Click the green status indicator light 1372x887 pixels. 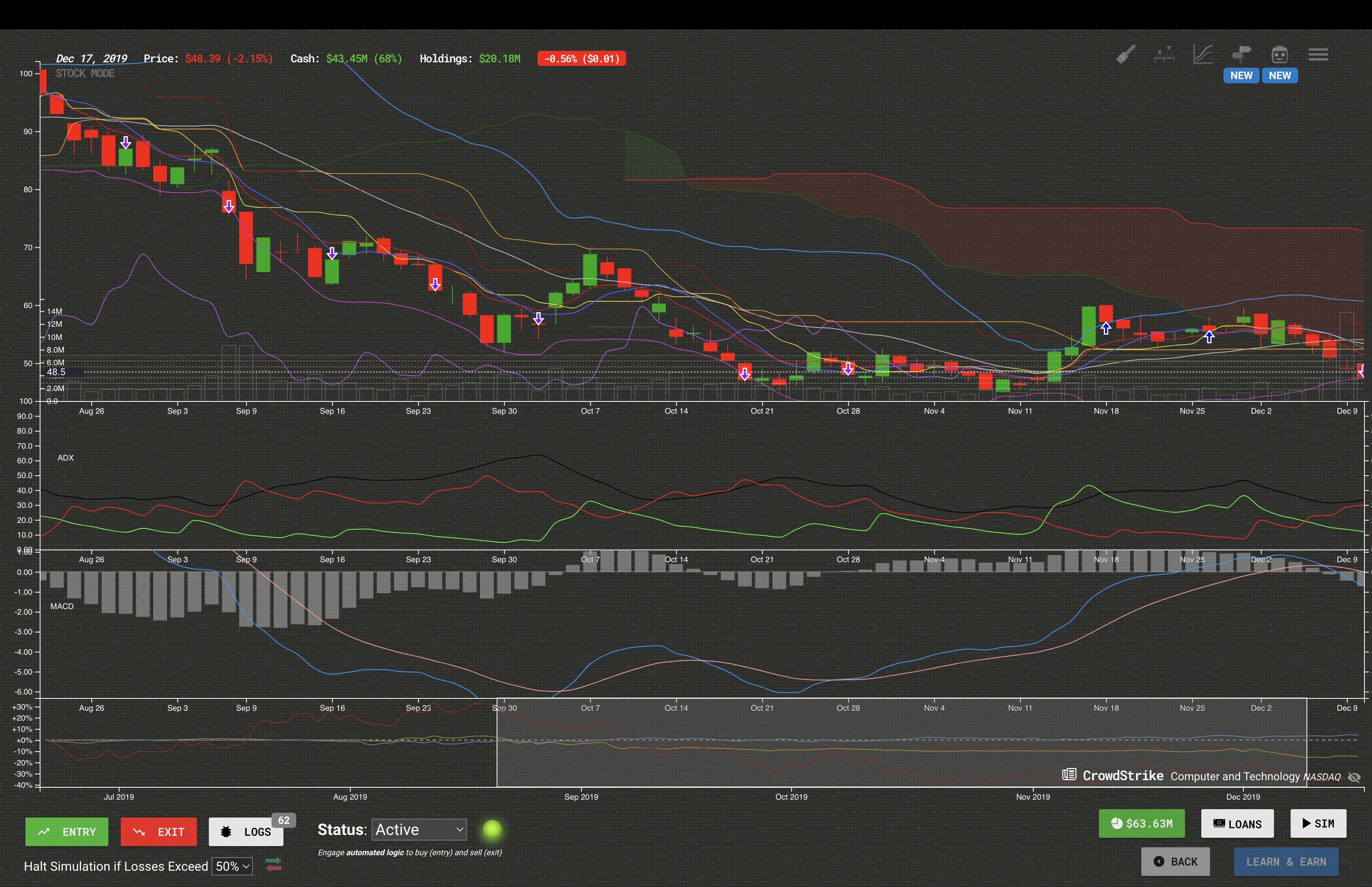click(x=492, y=829)
